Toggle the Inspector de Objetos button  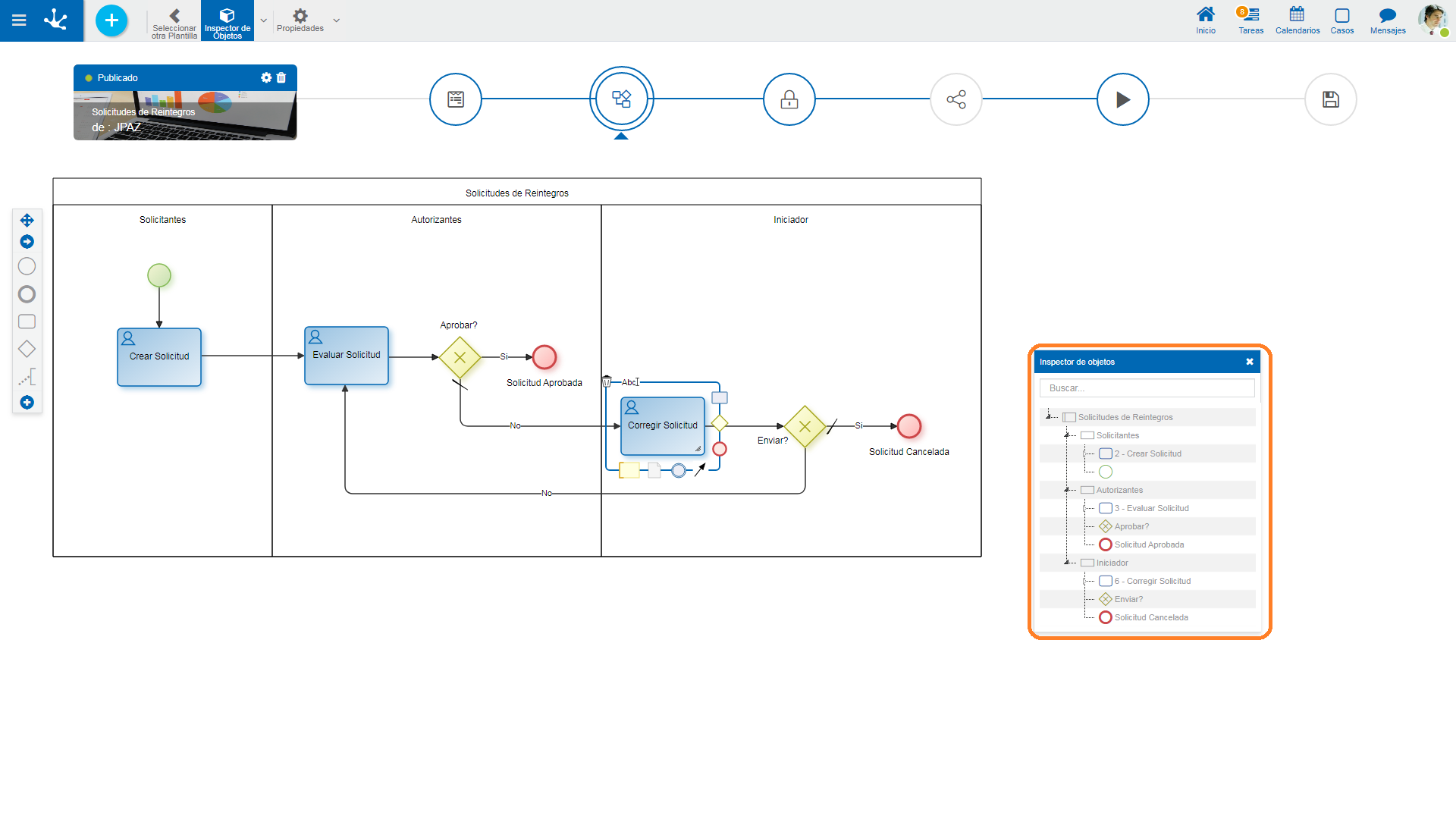click(227, 21)
